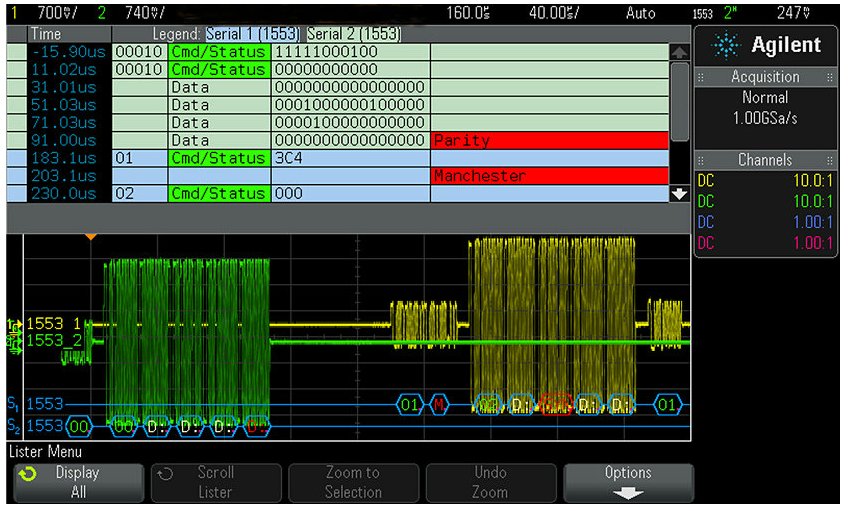Click the red M Manchester error hexagon
This screenshot has width=848, height=511.
tap(439, 405)
